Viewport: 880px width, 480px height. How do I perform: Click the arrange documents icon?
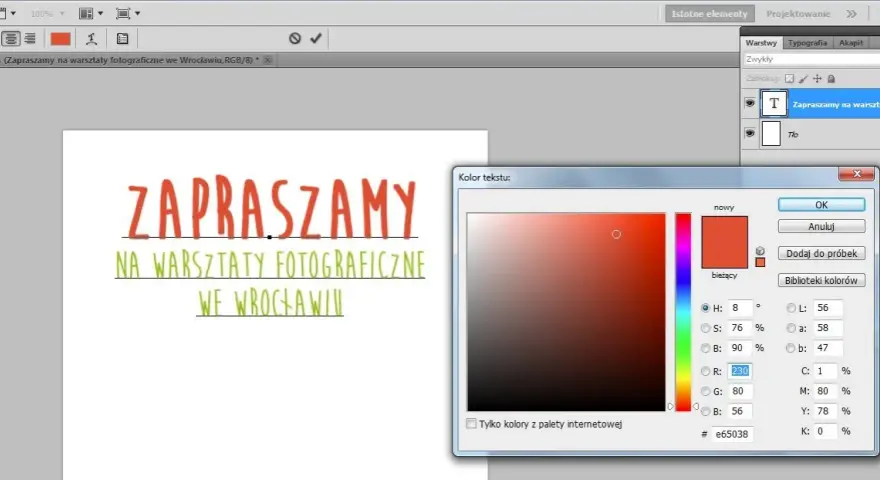point(86,13)
